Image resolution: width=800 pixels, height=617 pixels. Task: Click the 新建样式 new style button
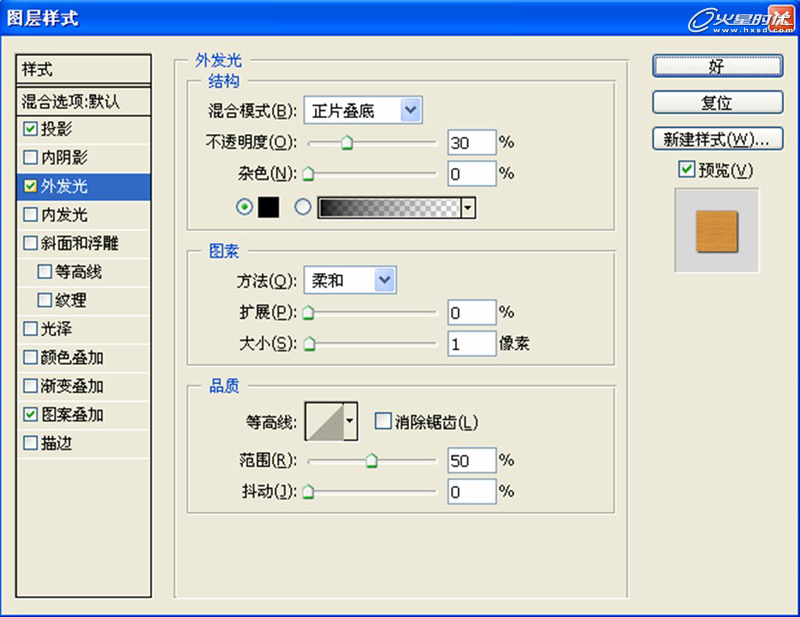click(717, 138)
